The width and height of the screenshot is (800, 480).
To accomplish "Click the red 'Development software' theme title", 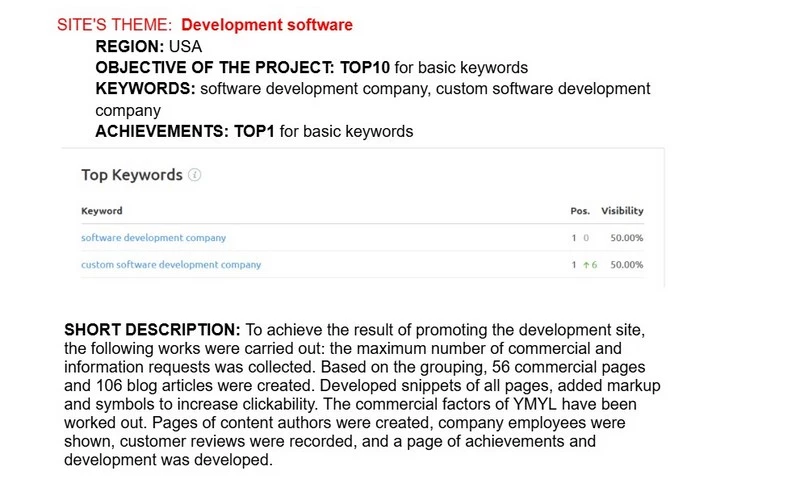I will [x=267, y=25].
